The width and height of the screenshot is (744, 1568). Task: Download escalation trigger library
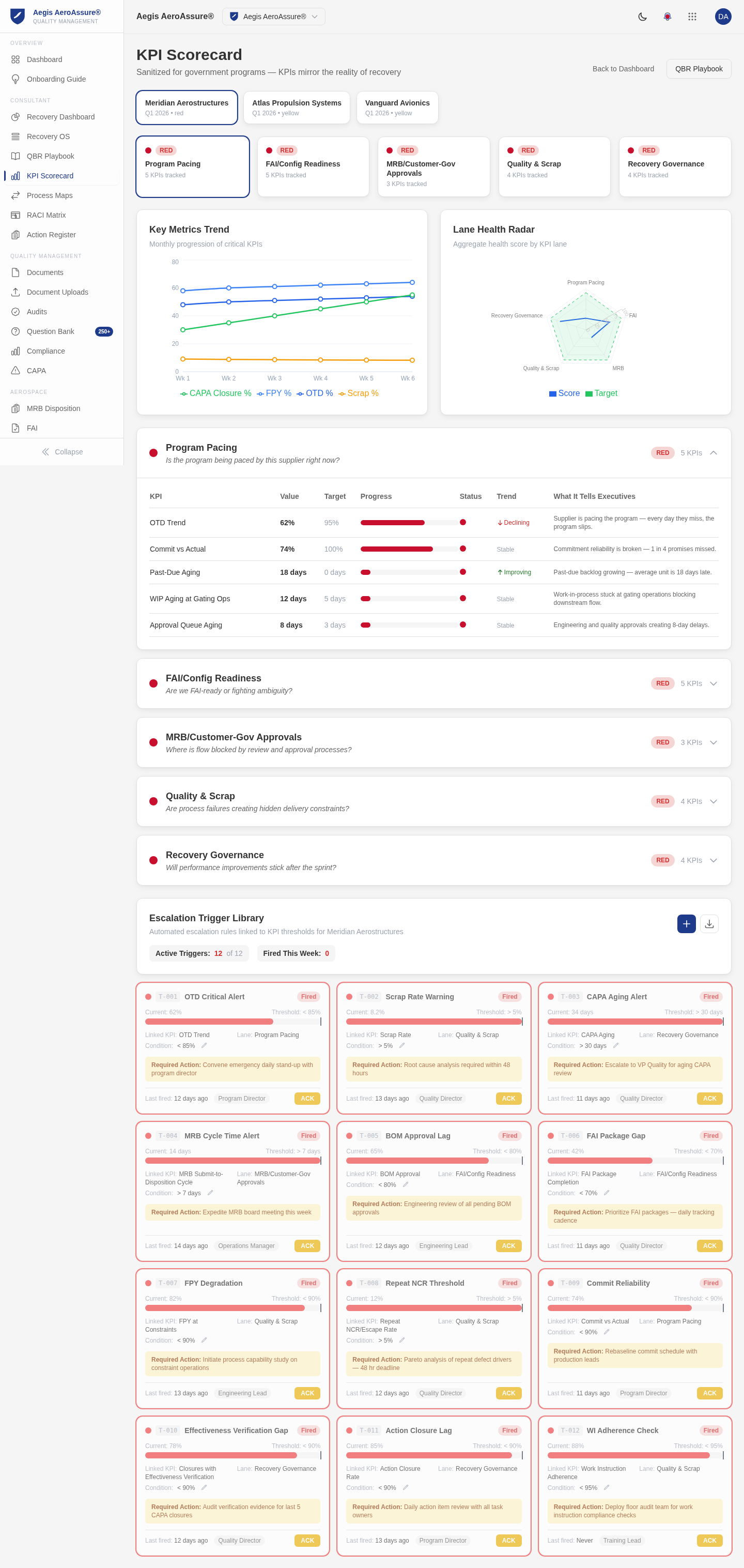click(x=709, y=923)
